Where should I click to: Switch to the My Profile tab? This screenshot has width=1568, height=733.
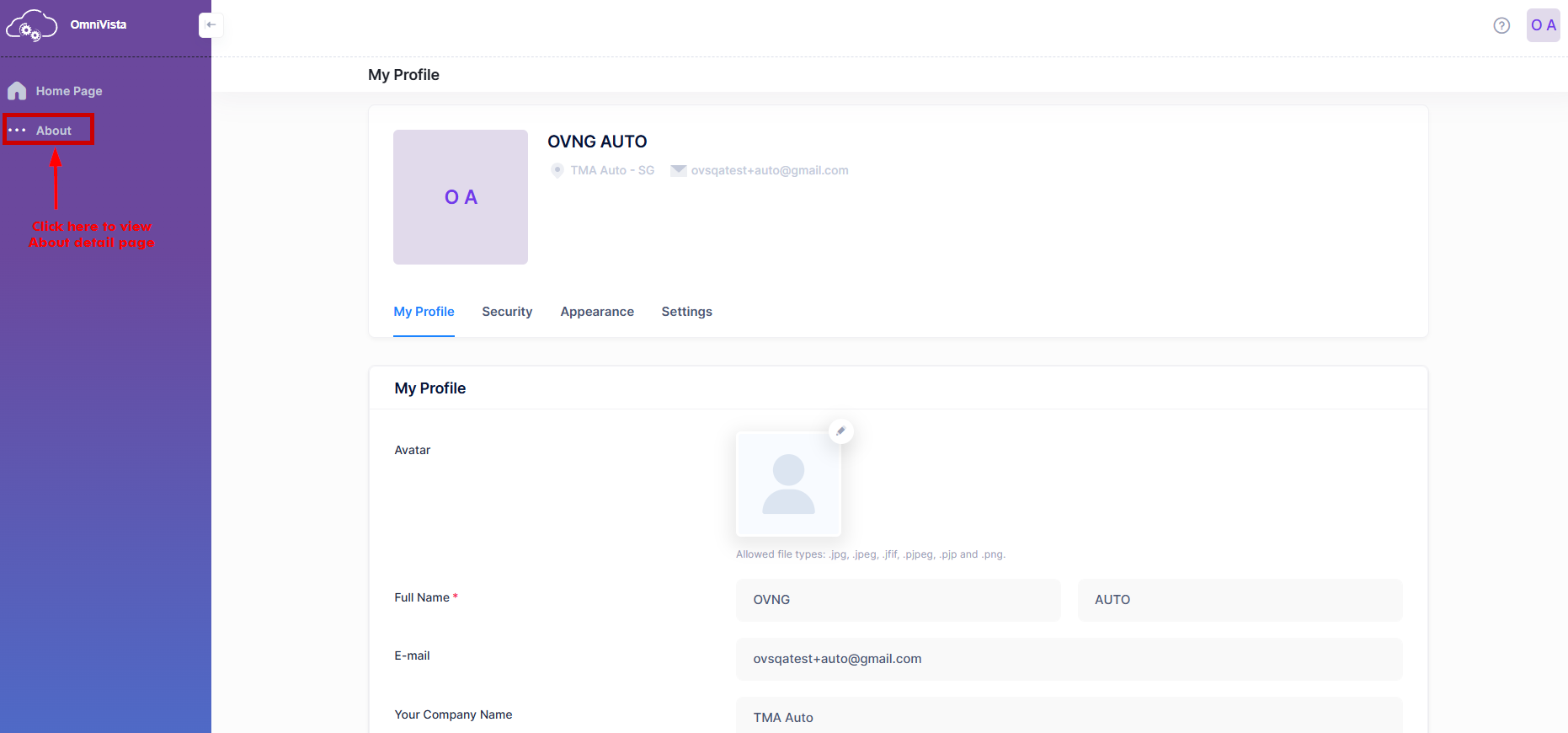click(424, 312)
